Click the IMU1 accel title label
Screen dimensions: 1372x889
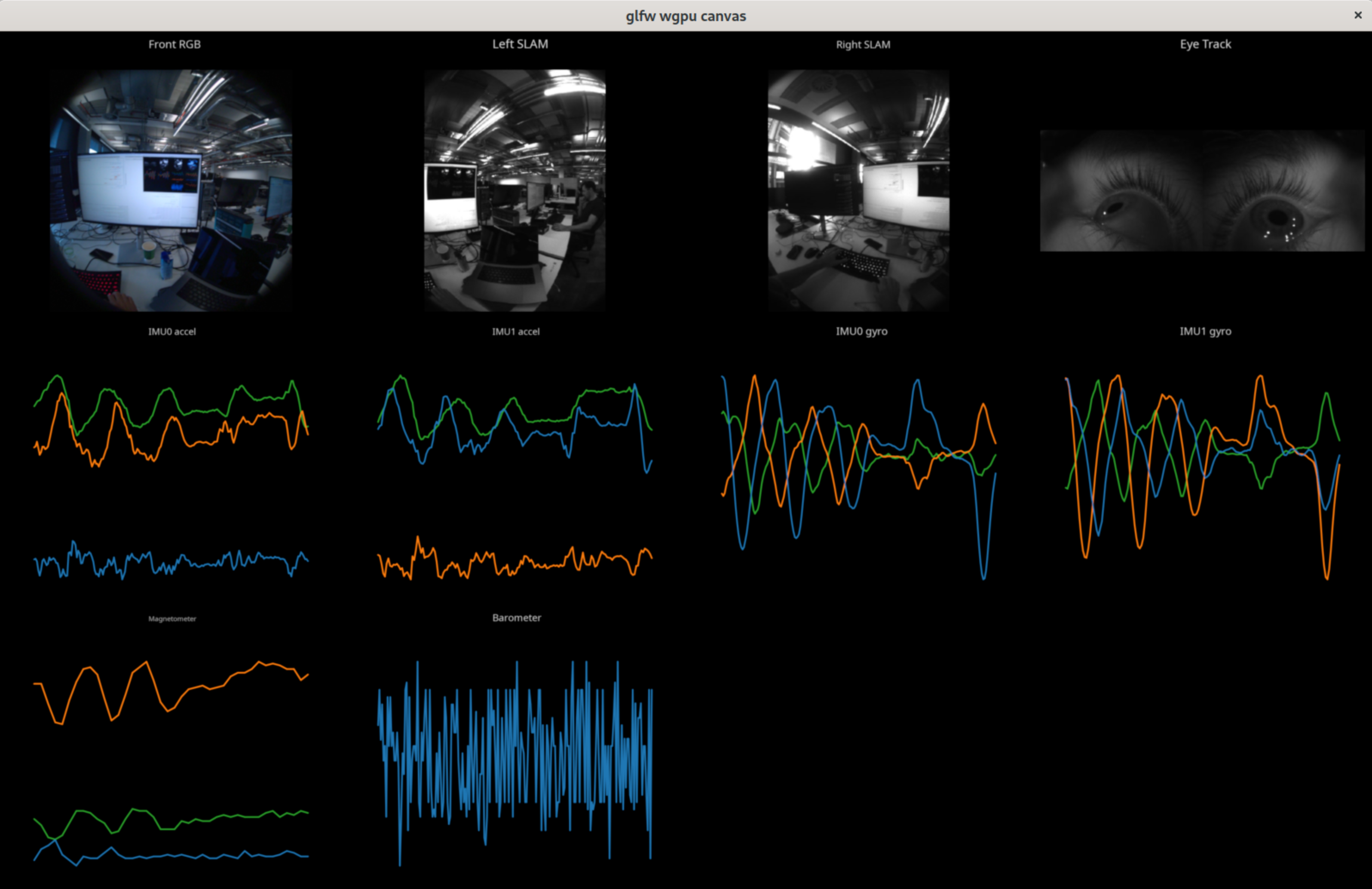coord(516,331)
